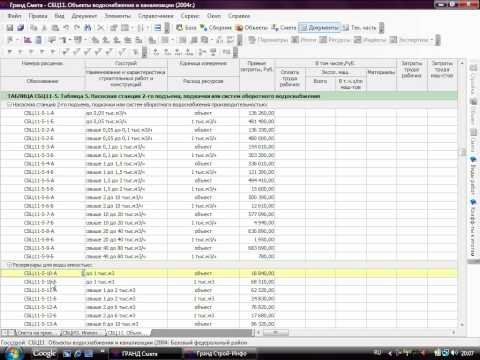Click the Google search box on taskbar
The height and width of the screenshot is (360, 480).
[44, 353]
